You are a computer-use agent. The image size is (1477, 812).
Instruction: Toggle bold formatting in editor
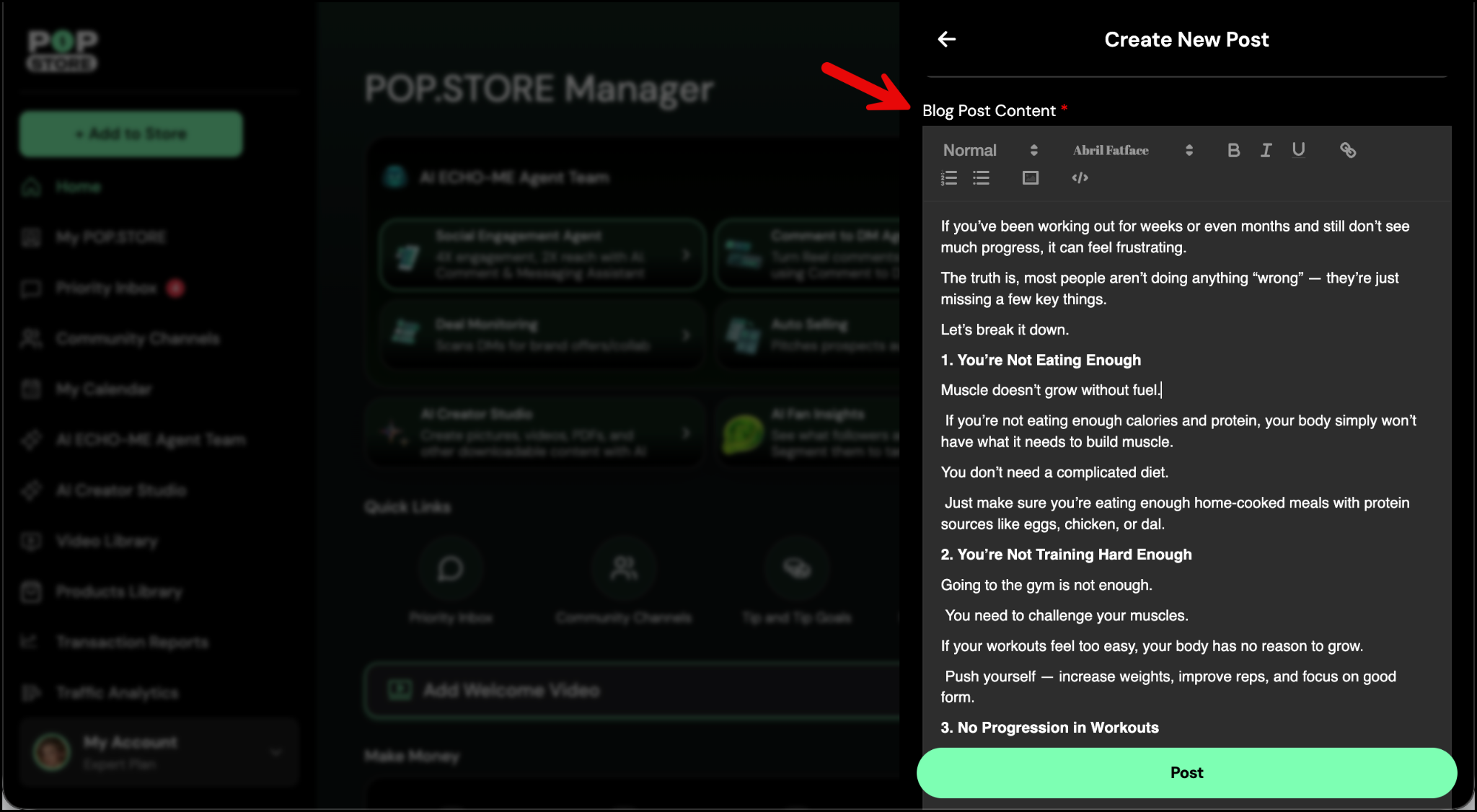(x=1233, y=150)
